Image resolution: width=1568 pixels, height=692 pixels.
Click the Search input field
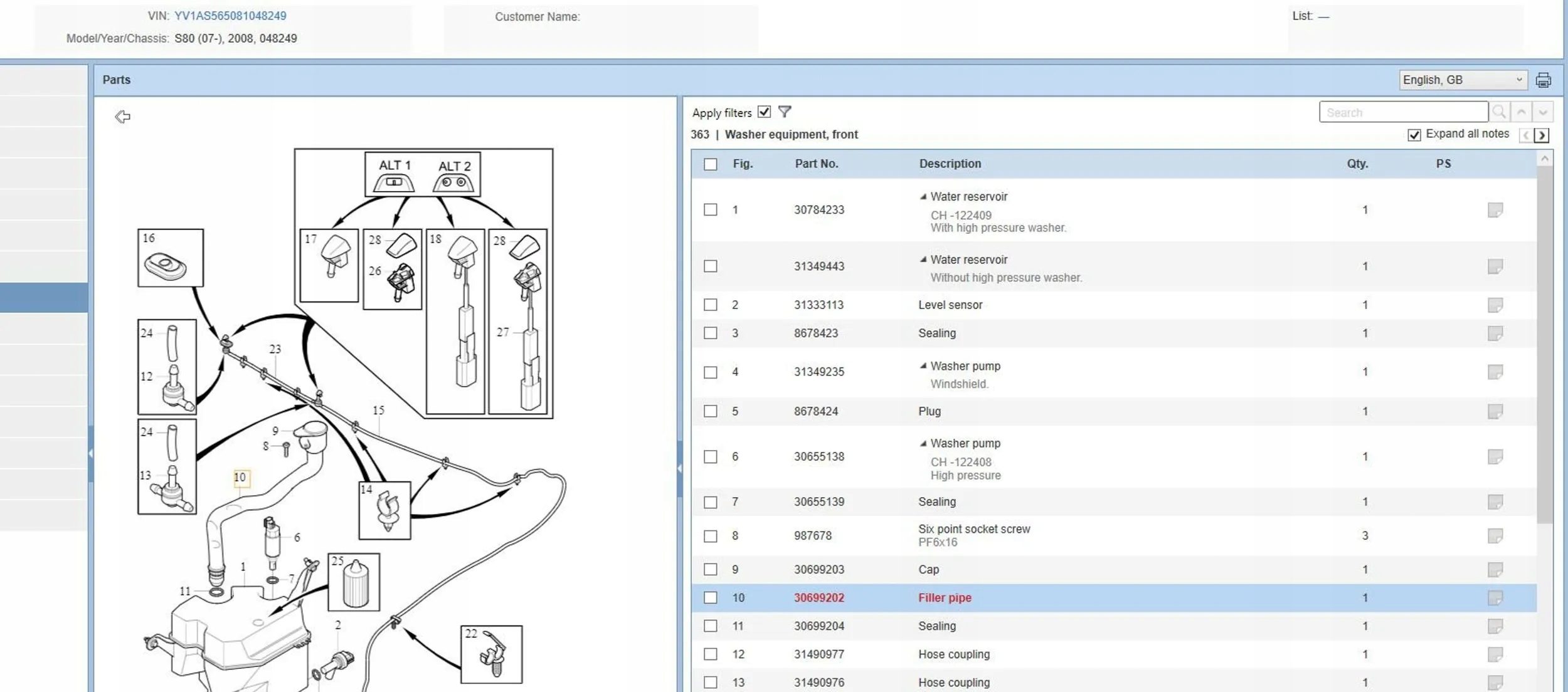[x=1402, y=112]
